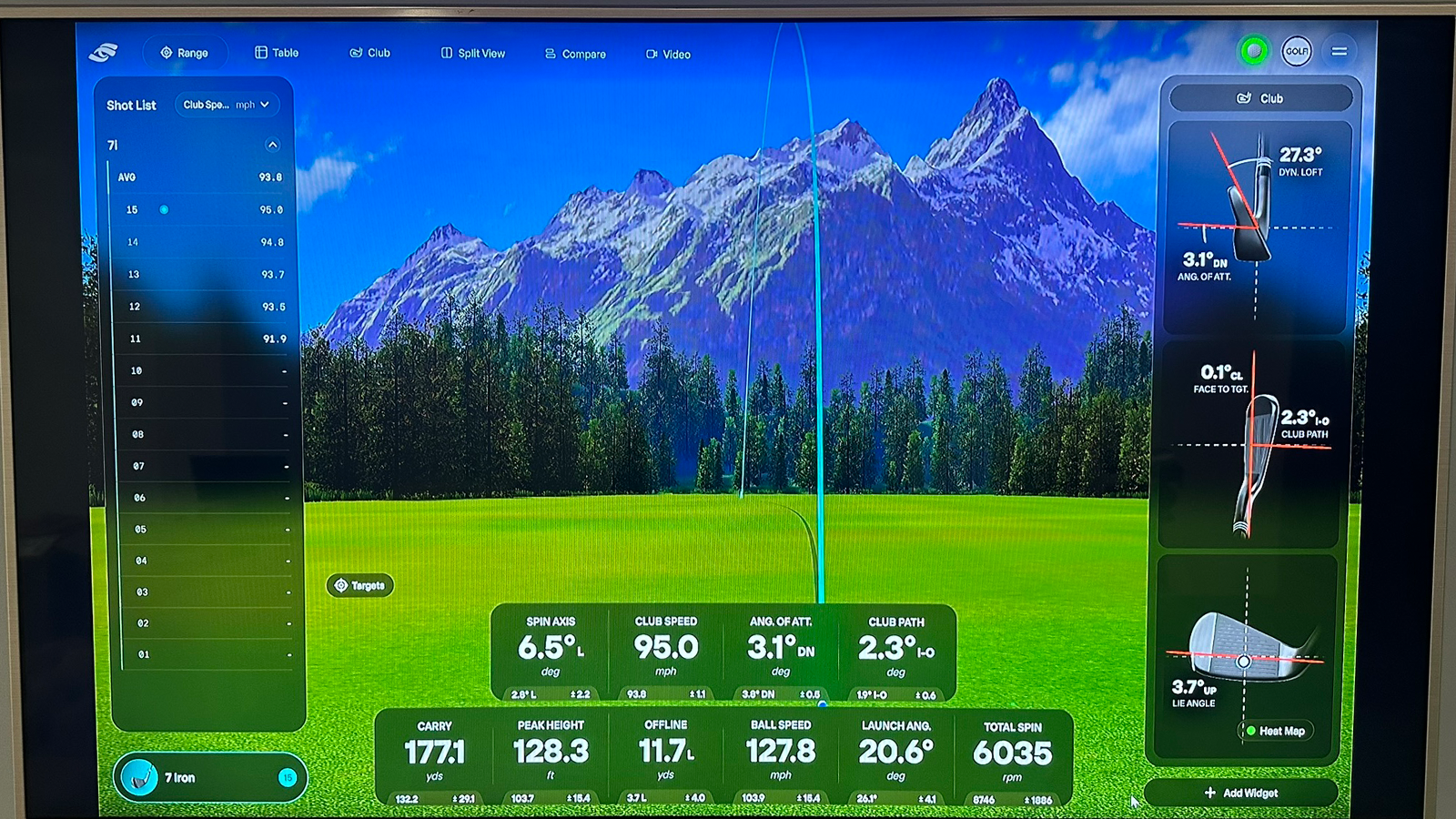The height and width of the screenshot is (819, 1456).
Task: Select the Offline 11.7 L tile
Action: tap(666, 758)
